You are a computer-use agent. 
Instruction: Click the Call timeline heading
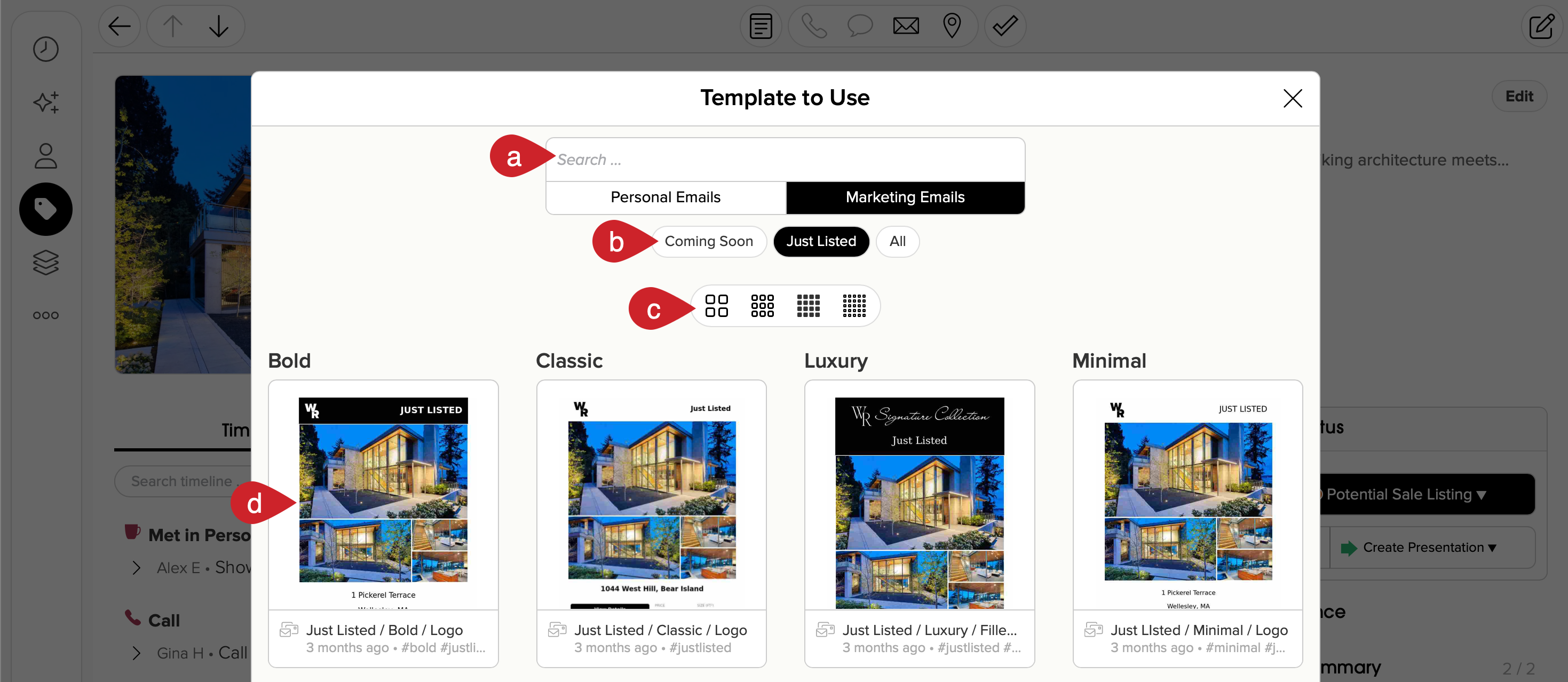[x=164, y=621]
